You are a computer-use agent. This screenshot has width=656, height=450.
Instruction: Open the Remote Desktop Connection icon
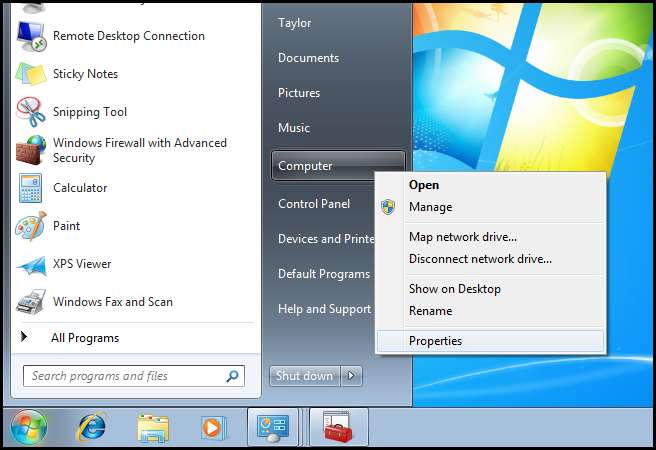(x=31, y=36)
